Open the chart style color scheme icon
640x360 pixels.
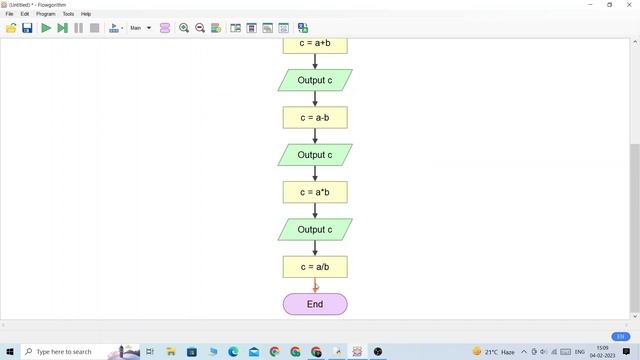point(216,28)
